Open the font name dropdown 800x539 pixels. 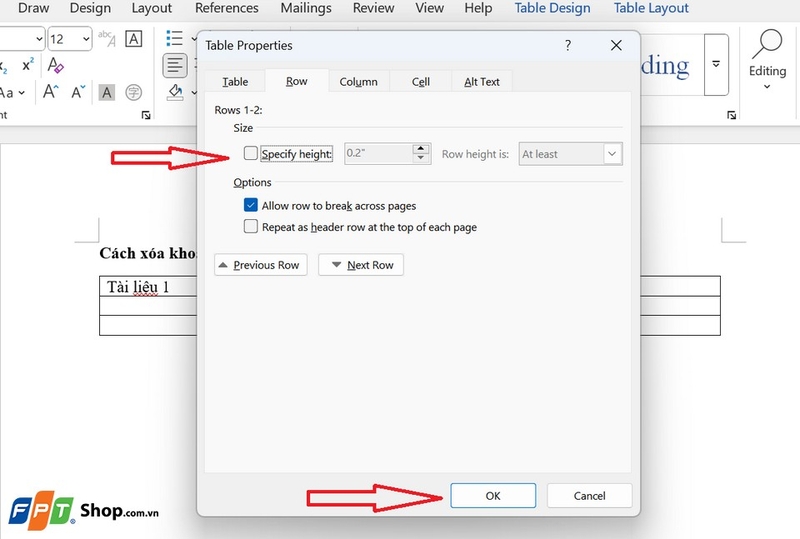[39, 39]
